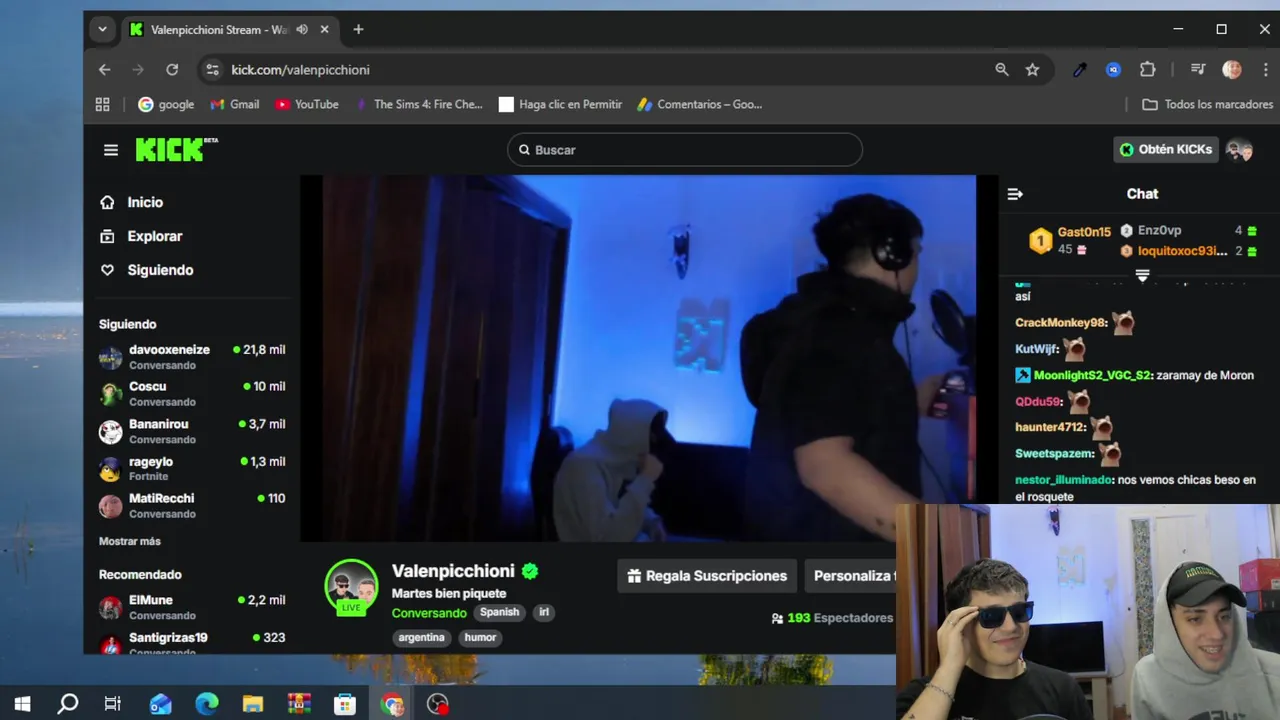Click MoonlightS2_VGC_S2 username in chat
Image resolution: width=1280 pixels, height=720 pixels.
coord(1092,376)
